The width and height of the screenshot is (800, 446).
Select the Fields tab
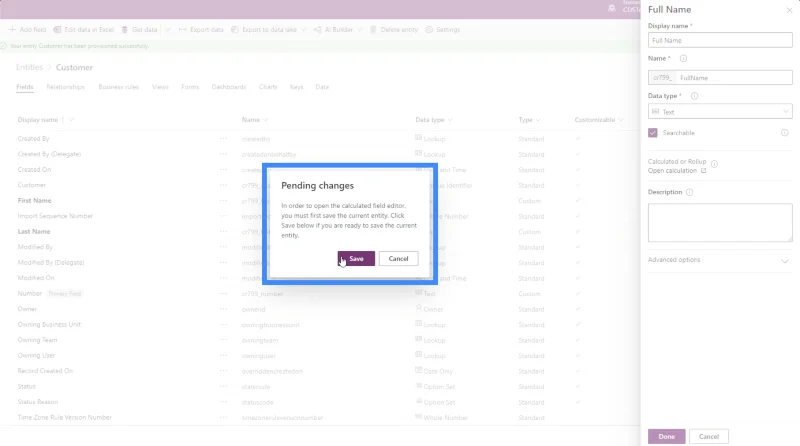tap(24, 87)
